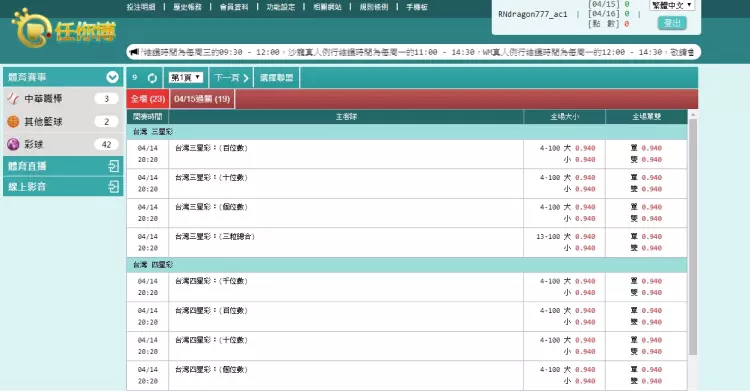The image size is (750, 392).
Task: Bet 小 0.940 on 三星彩 個位數
Action: (585, 219)
